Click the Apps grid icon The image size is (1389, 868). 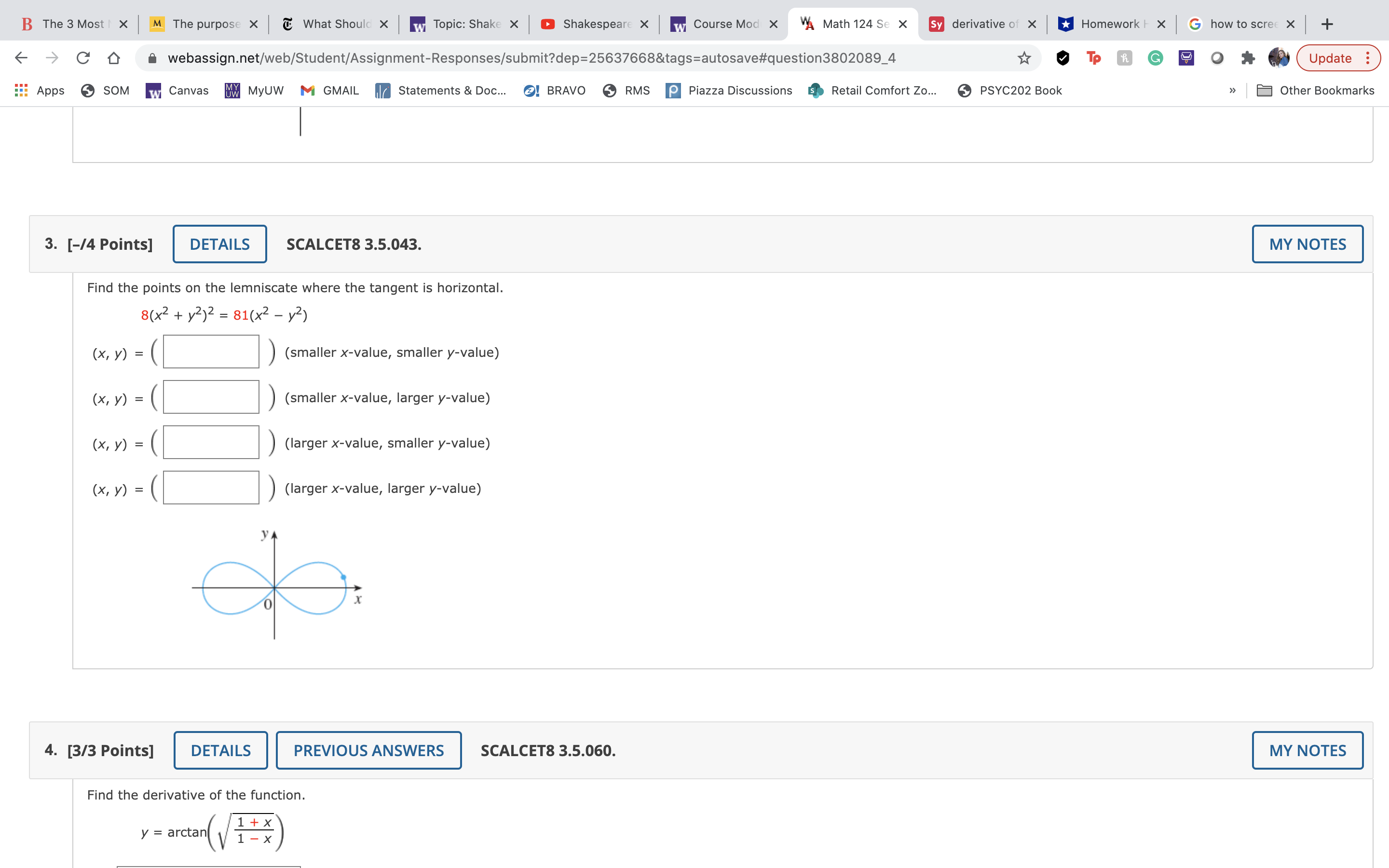pyautogui.click(x=21, y=91)
